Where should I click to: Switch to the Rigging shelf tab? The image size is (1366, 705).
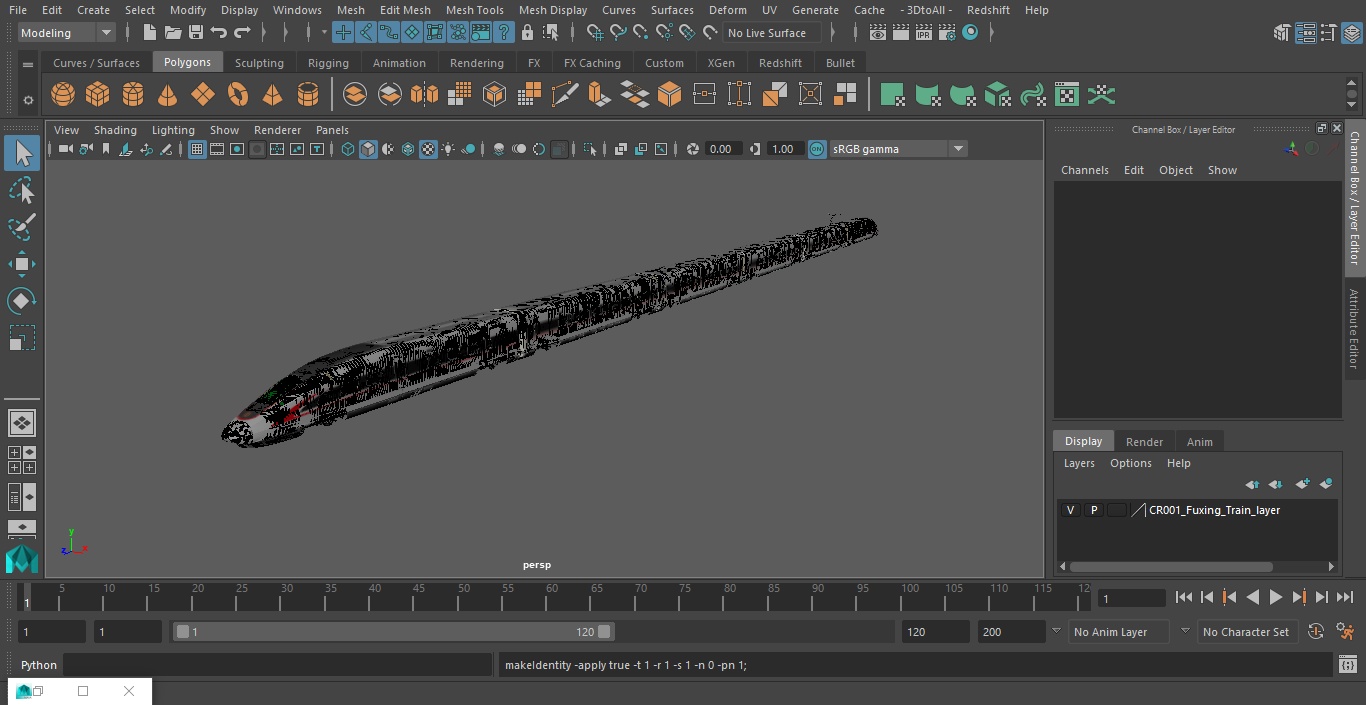[328, 63]
